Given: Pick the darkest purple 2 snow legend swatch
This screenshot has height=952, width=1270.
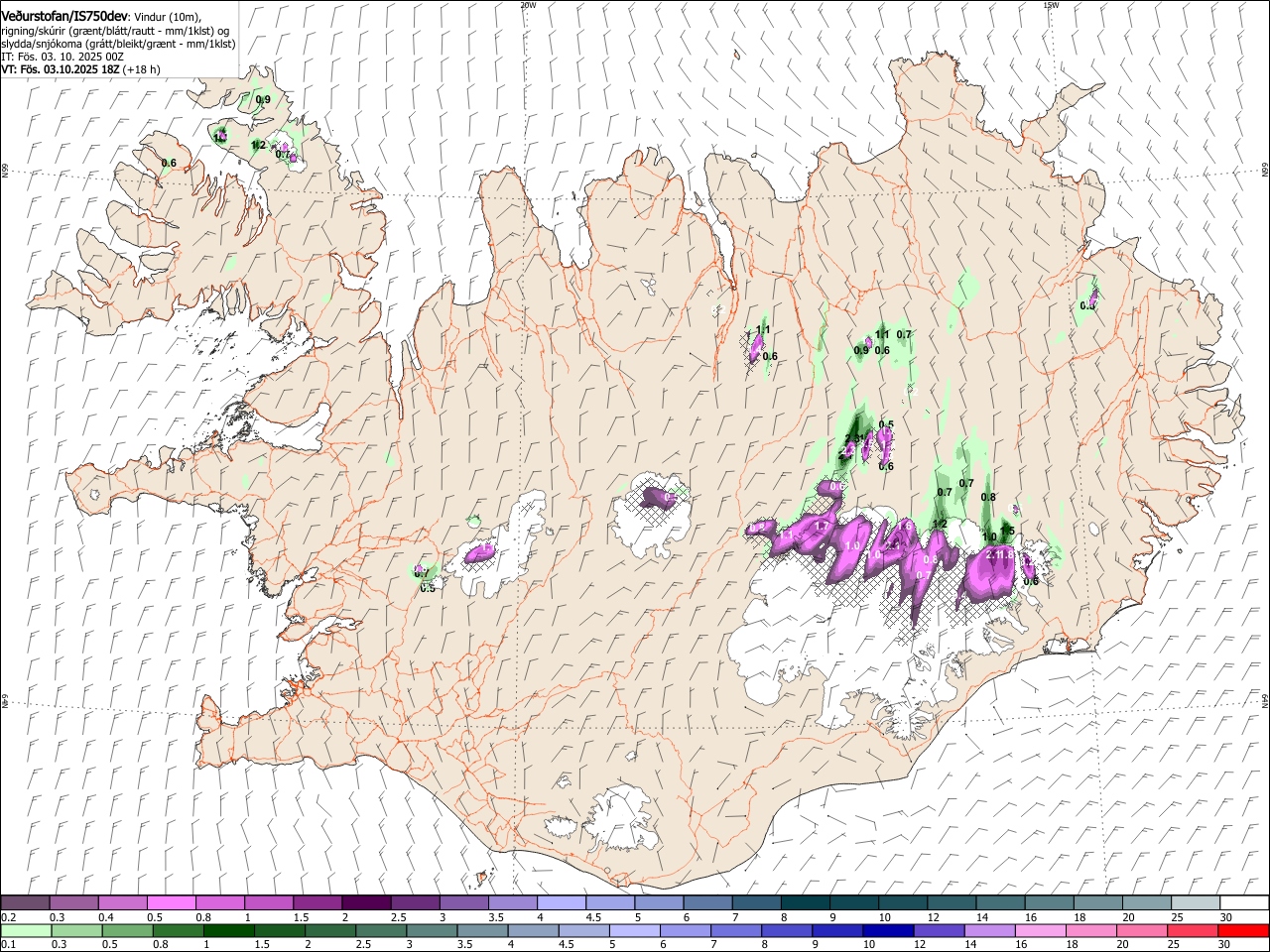Looking at the screenshot, I should pos(365,902).
